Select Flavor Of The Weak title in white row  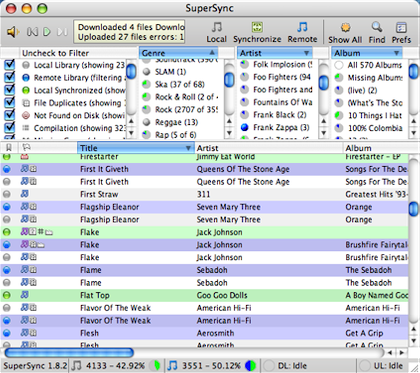[115, 308]
